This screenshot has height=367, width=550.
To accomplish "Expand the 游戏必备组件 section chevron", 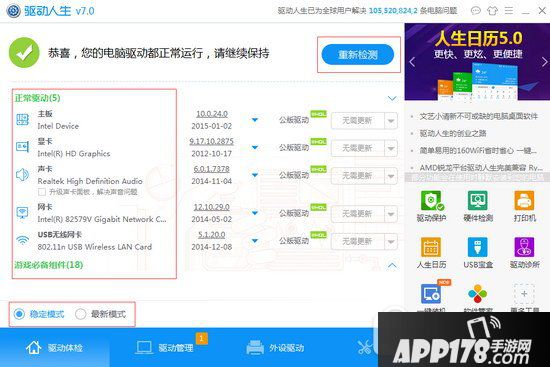I will 392,265.
